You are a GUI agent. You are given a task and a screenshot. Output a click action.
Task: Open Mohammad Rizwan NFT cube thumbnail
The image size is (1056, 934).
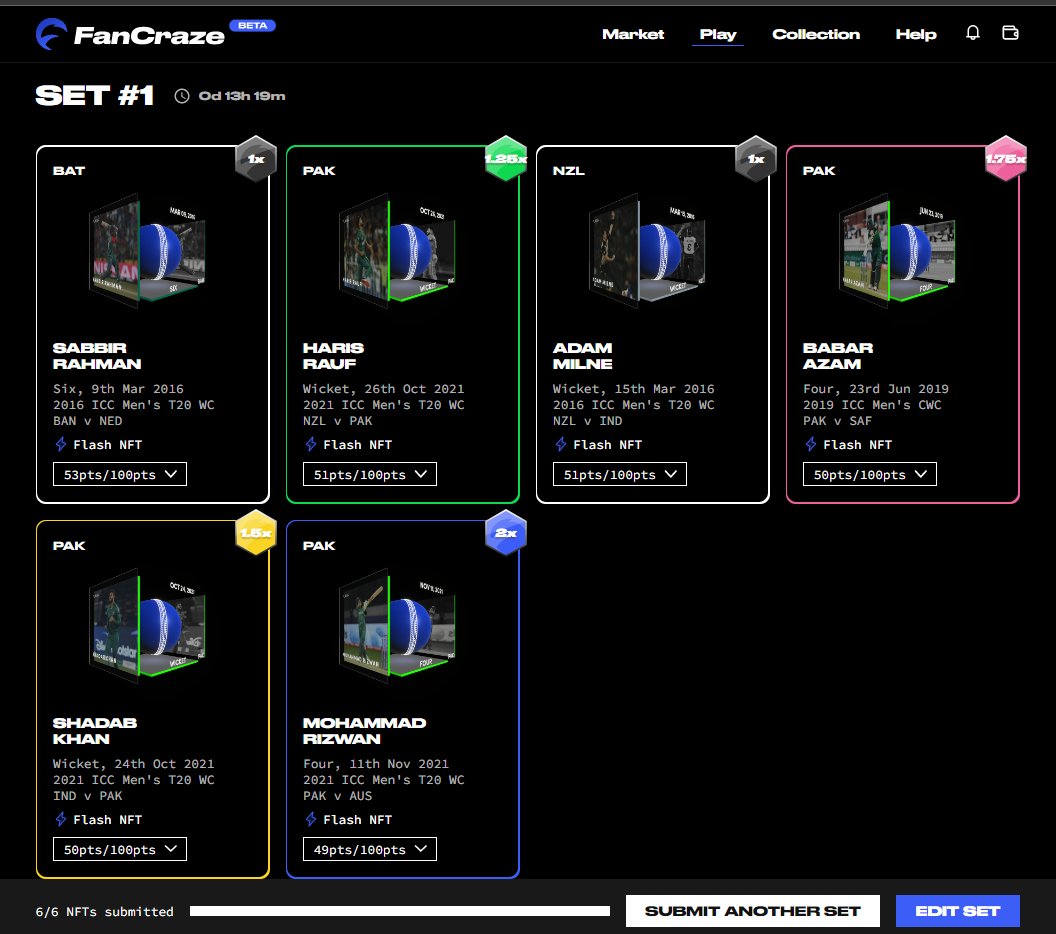click(397, 626)
